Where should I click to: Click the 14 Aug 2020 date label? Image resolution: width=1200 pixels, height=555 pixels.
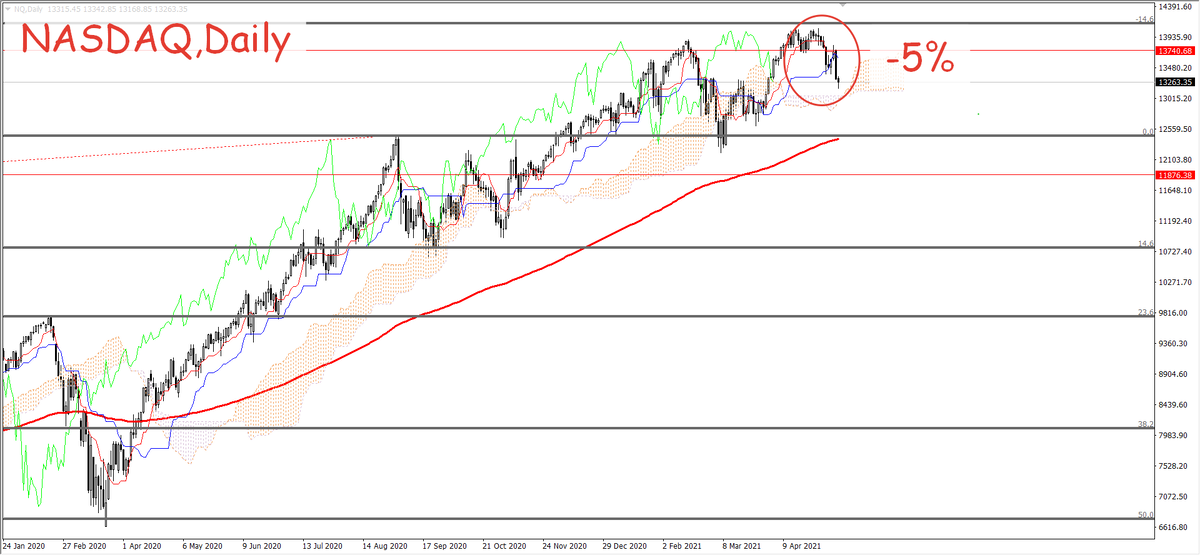(384, 547)
